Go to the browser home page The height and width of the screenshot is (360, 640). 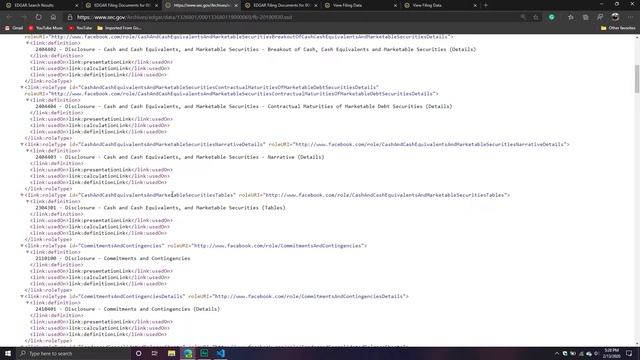[53, 17]
